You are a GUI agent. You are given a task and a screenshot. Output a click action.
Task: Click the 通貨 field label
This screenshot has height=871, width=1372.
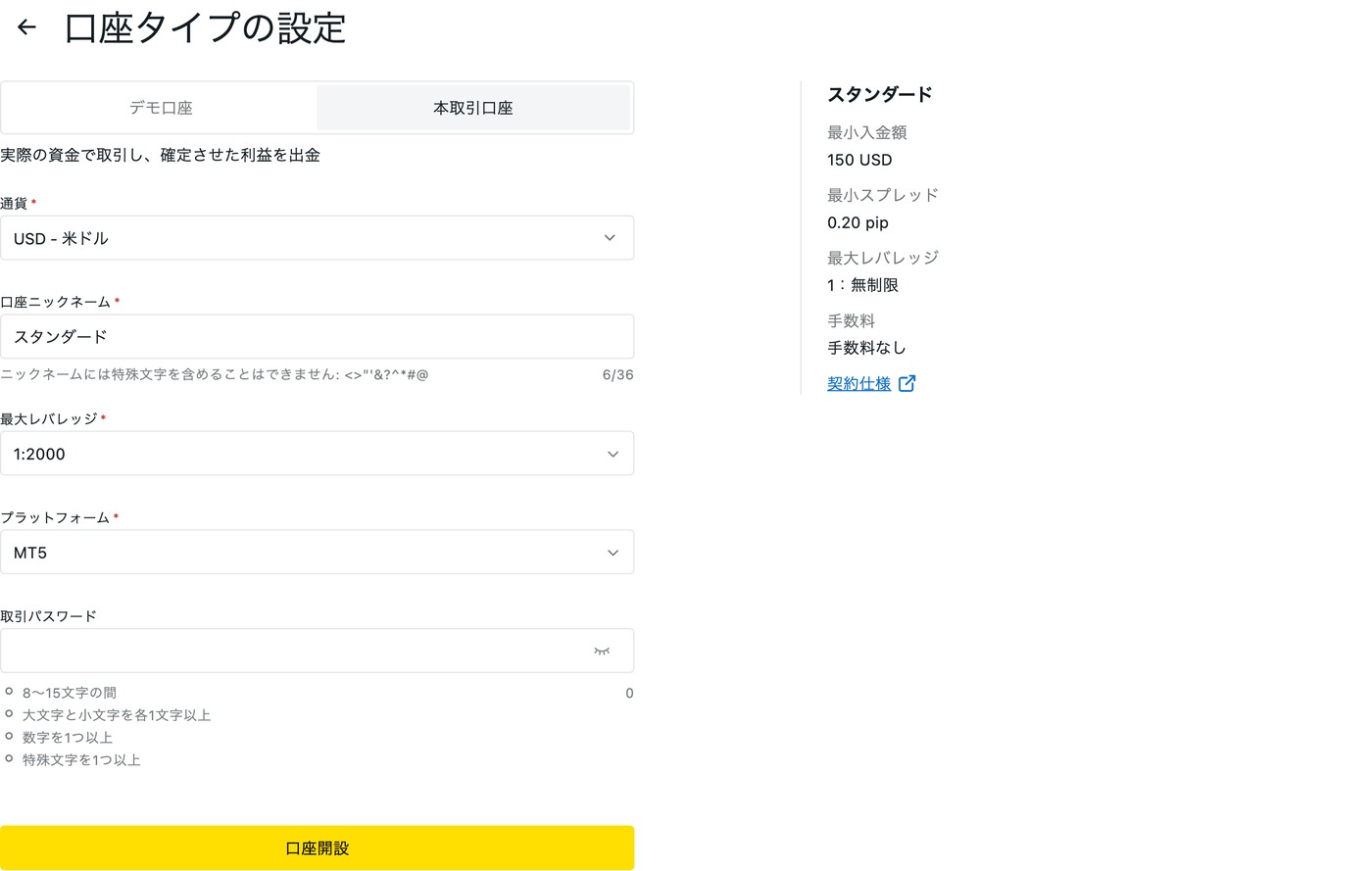[x=14, y=203]
